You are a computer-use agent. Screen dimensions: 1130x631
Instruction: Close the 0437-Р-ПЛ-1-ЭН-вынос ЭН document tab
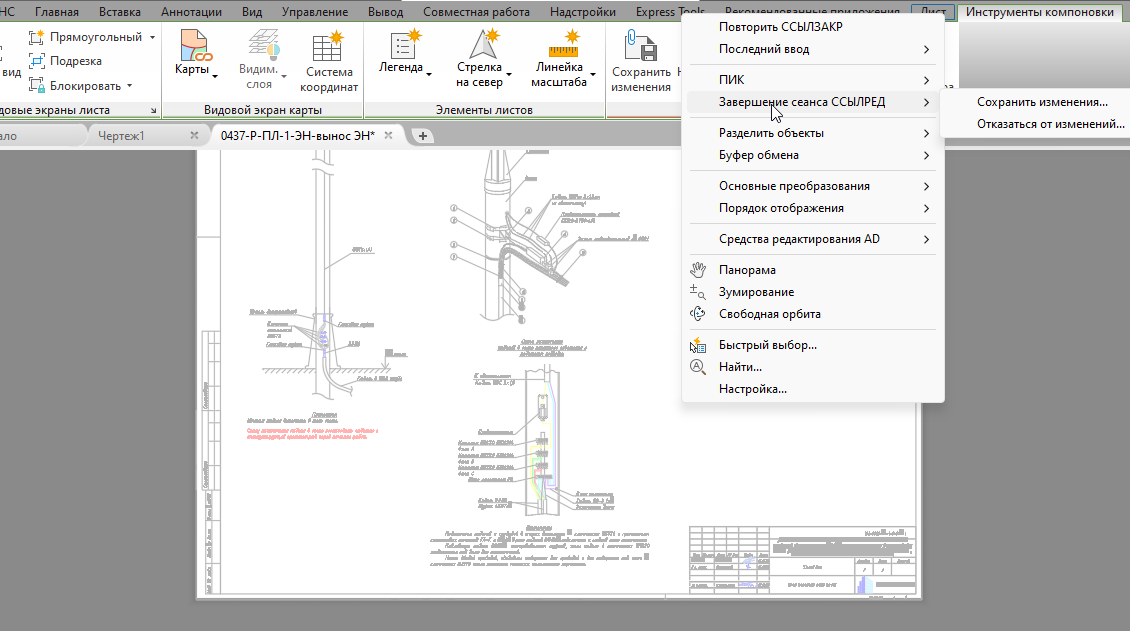point(388,135)
